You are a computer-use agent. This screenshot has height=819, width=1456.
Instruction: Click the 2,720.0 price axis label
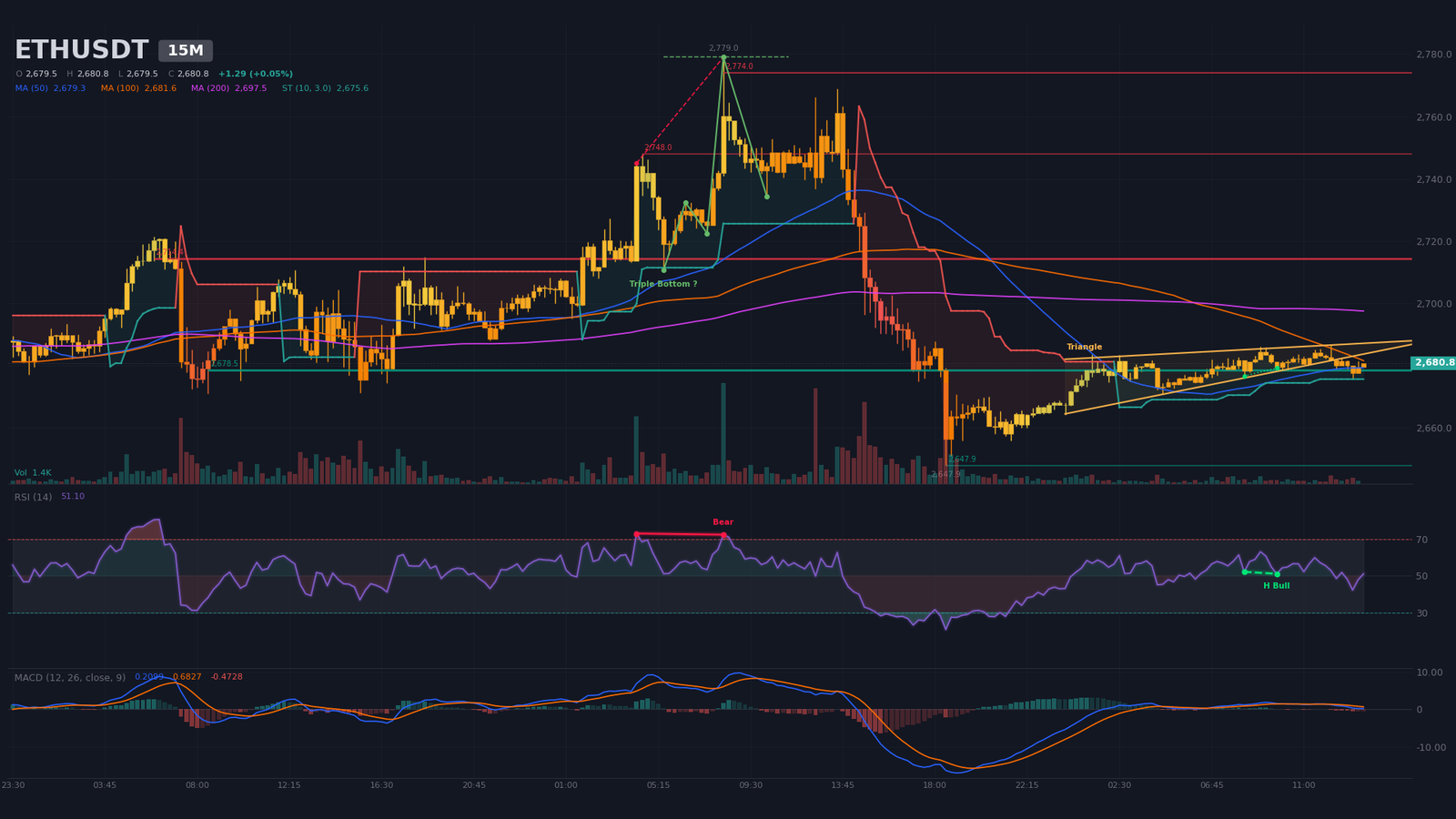1433,241
